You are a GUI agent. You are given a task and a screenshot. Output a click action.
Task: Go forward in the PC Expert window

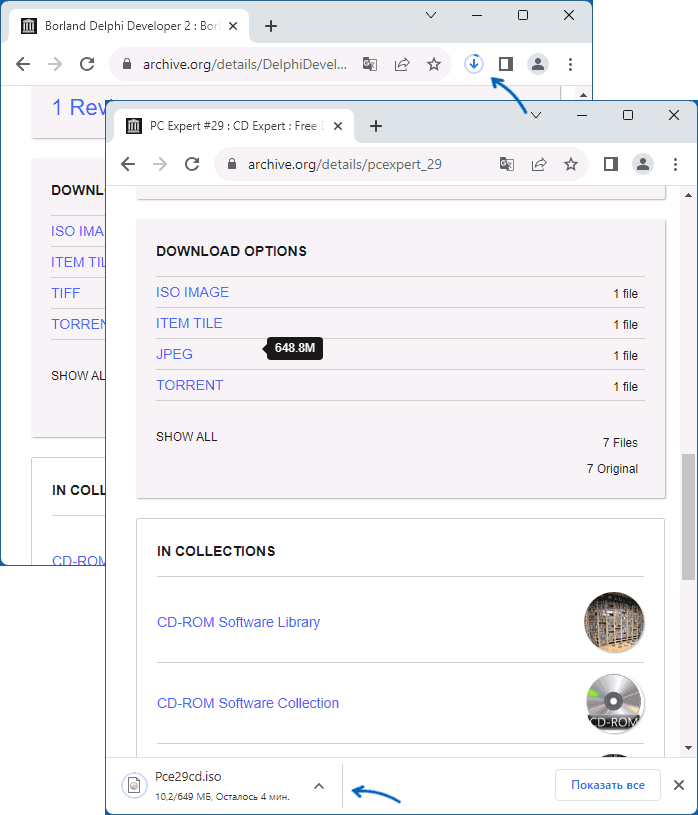160,164
